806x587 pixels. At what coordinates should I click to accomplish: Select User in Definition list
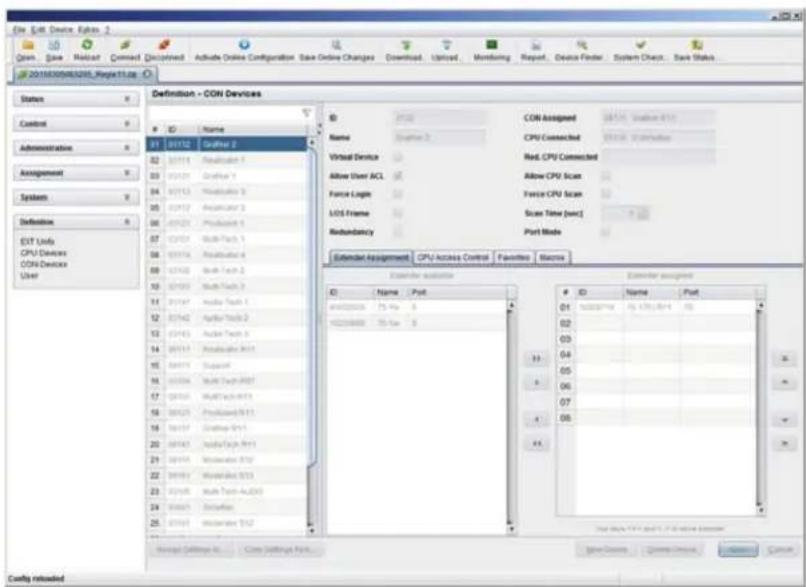coord(29,276)
